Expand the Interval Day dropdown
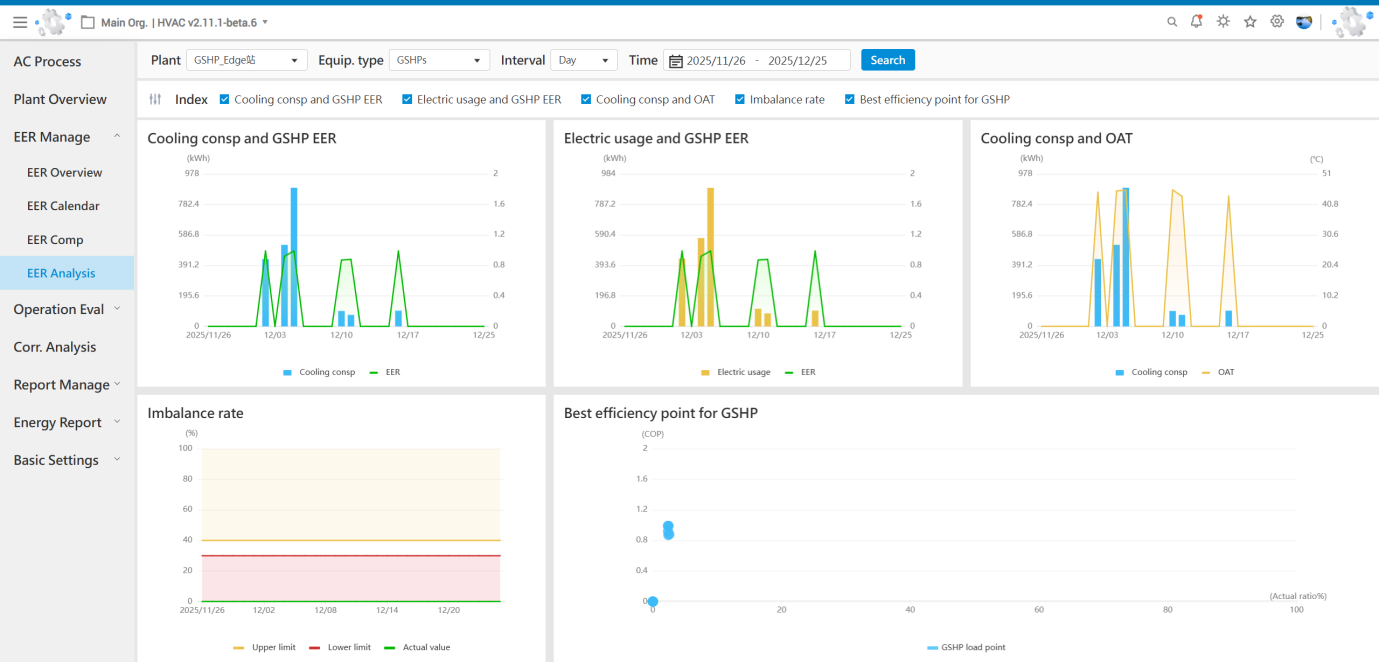The image size is (1379, 662). point(584,60)
